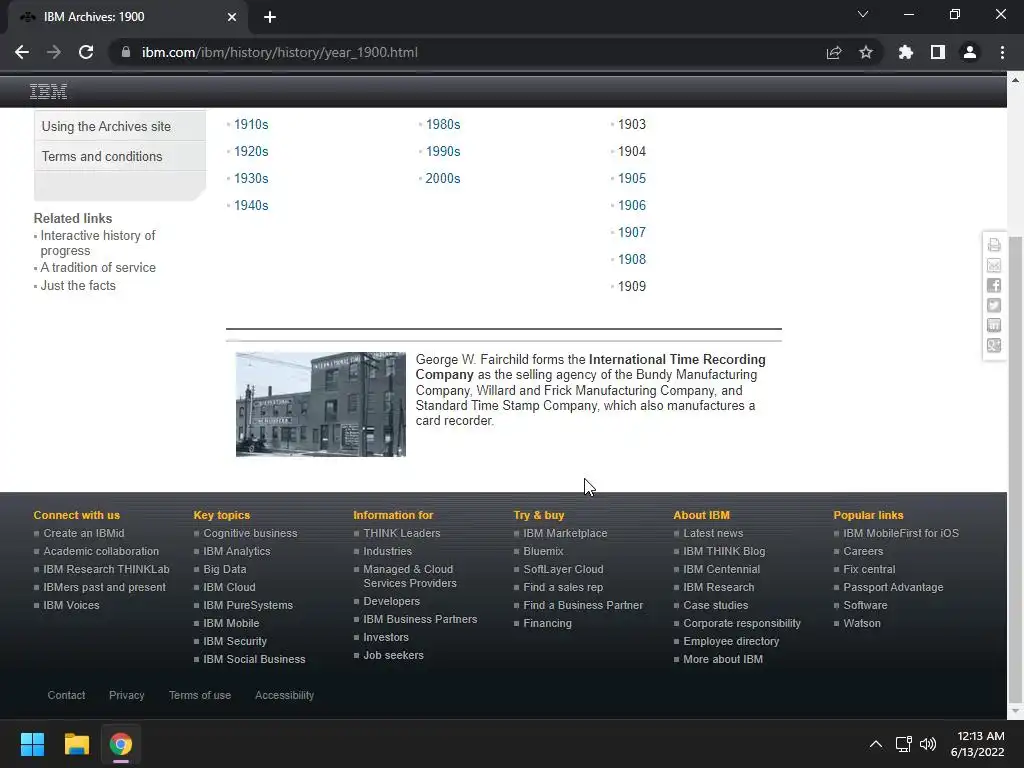This screenshot has width=1024, height=768.
Task: Open a new browser tab
Action: point(270,17)
